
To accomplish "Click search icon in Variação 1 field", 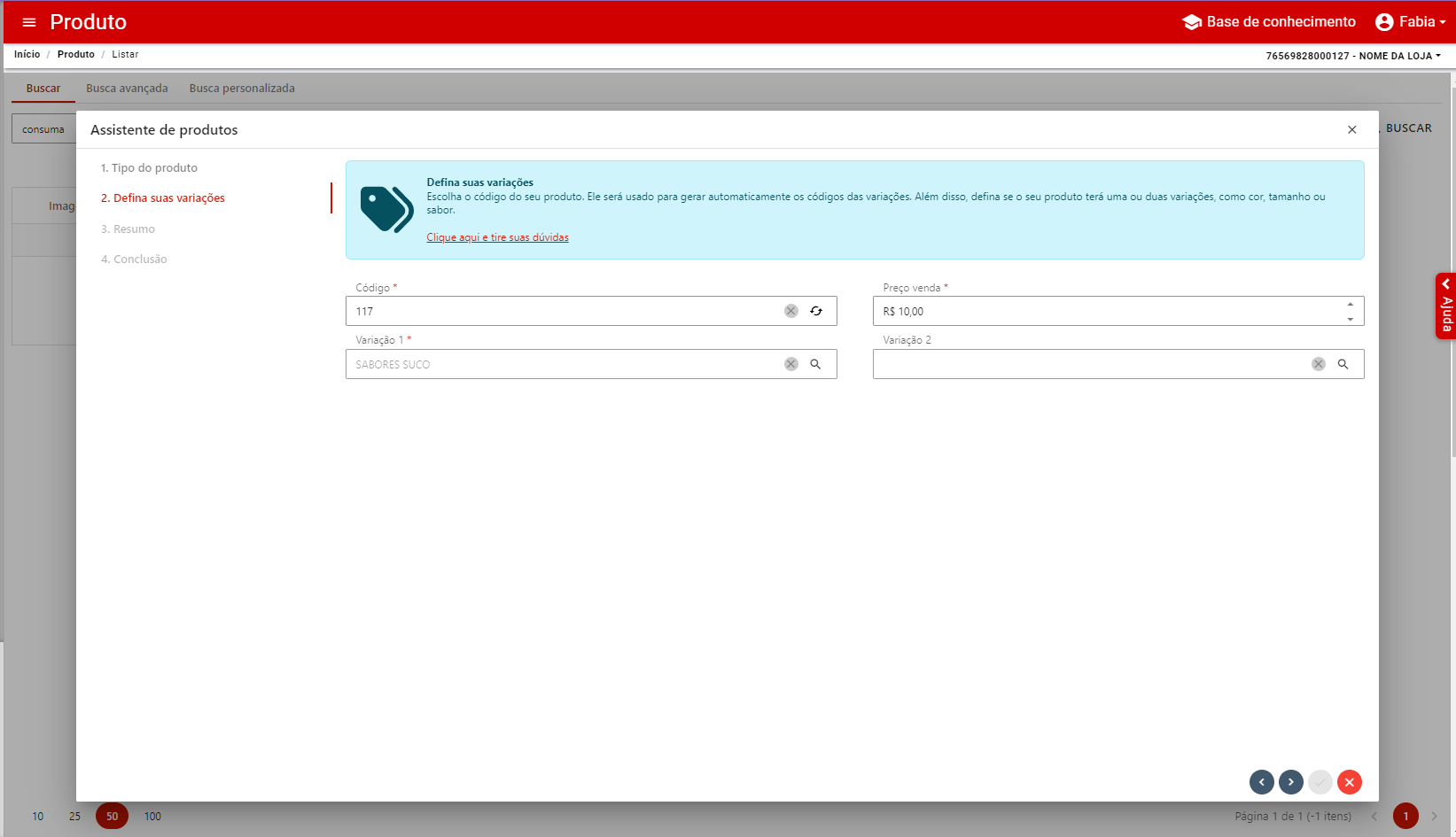I will tap(815, 364).
